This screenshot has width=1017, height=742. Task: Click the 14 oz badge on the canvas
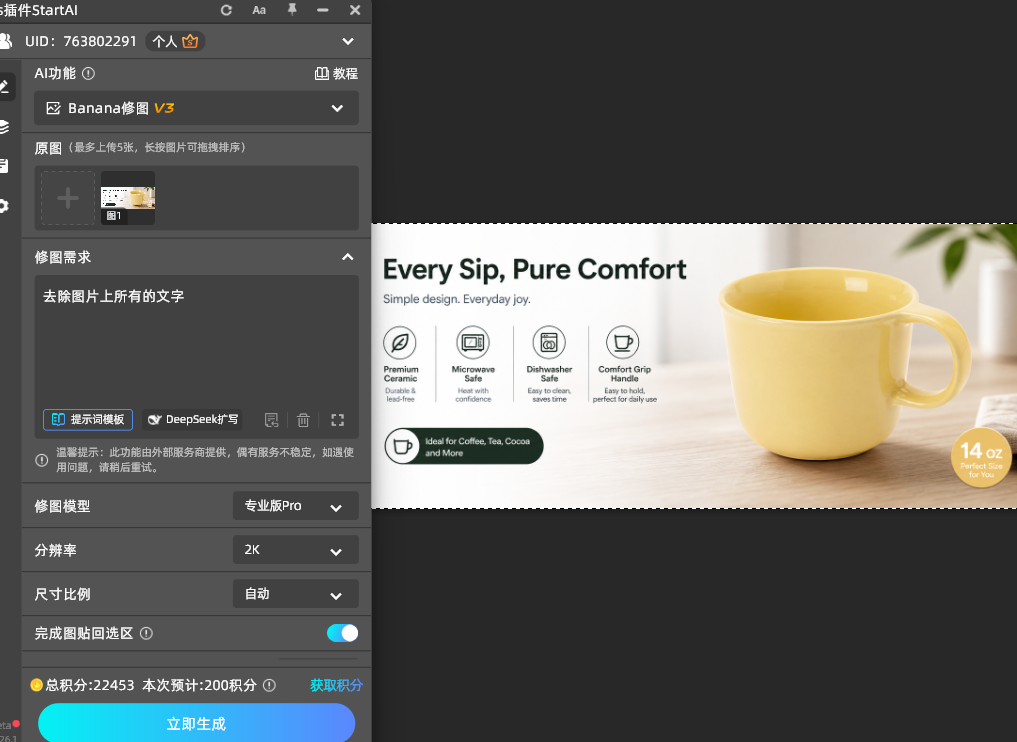tap(981, 457)
